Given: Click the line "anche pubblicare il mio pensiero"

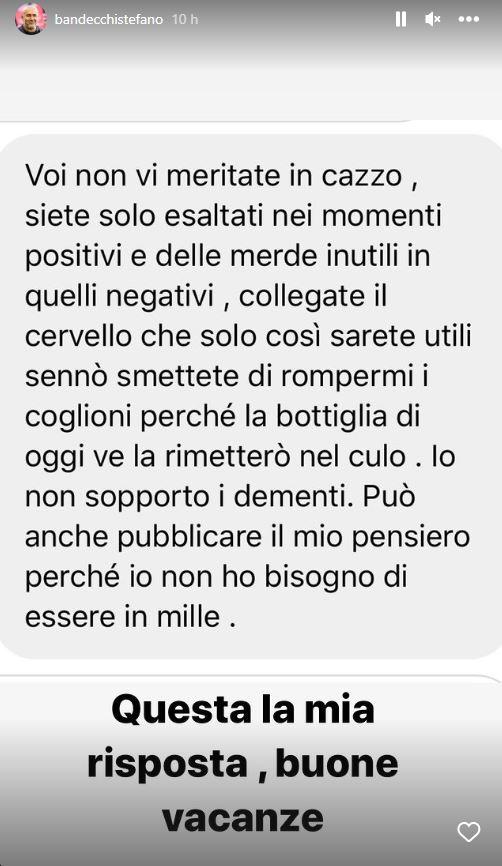Looking at the screenshot, I should coord(247,537).
